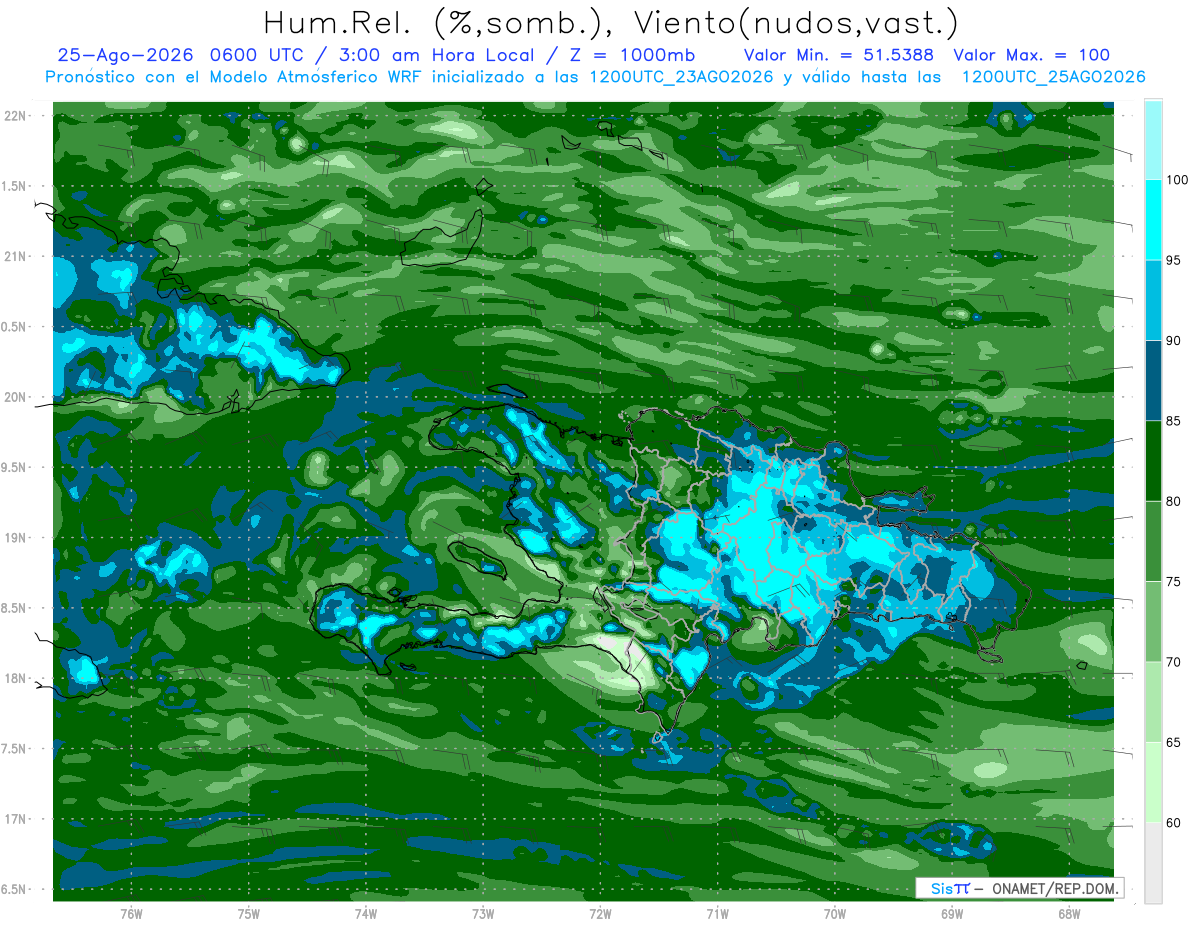Click the "7.5N" latitude label

pos(15,749)
